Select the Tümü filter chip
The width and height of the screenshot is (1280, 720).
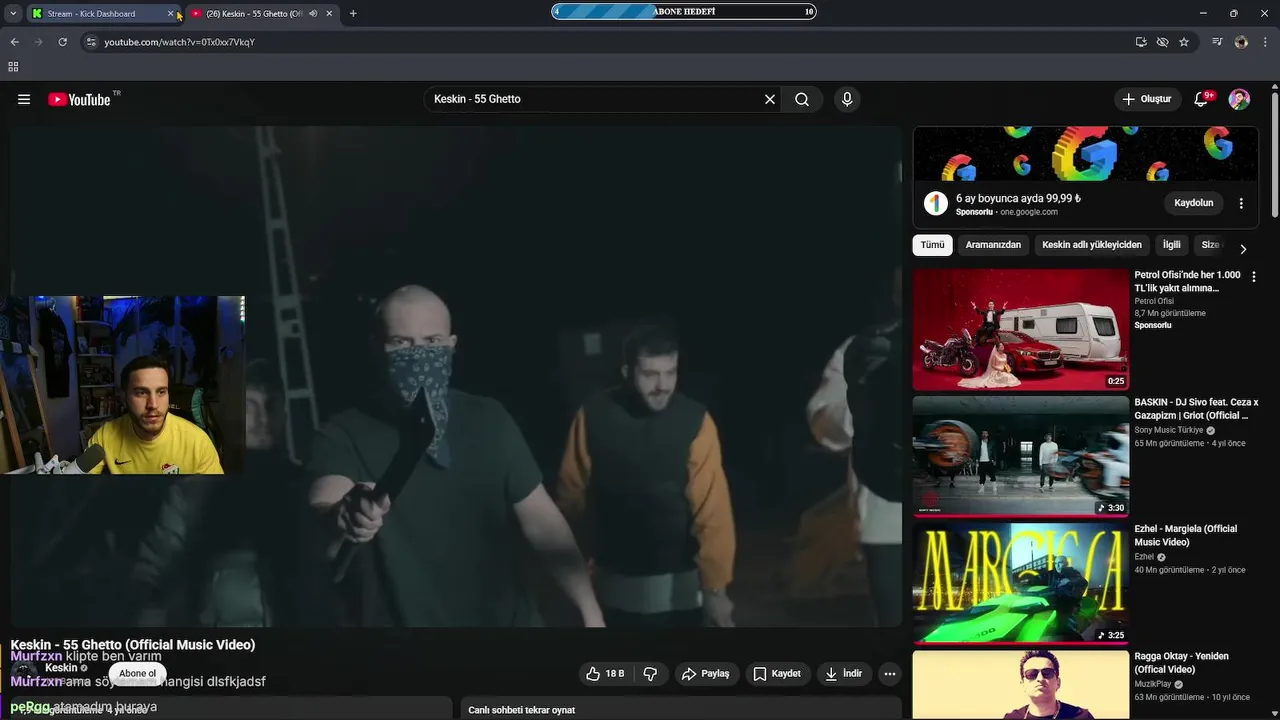coord(932,245)
